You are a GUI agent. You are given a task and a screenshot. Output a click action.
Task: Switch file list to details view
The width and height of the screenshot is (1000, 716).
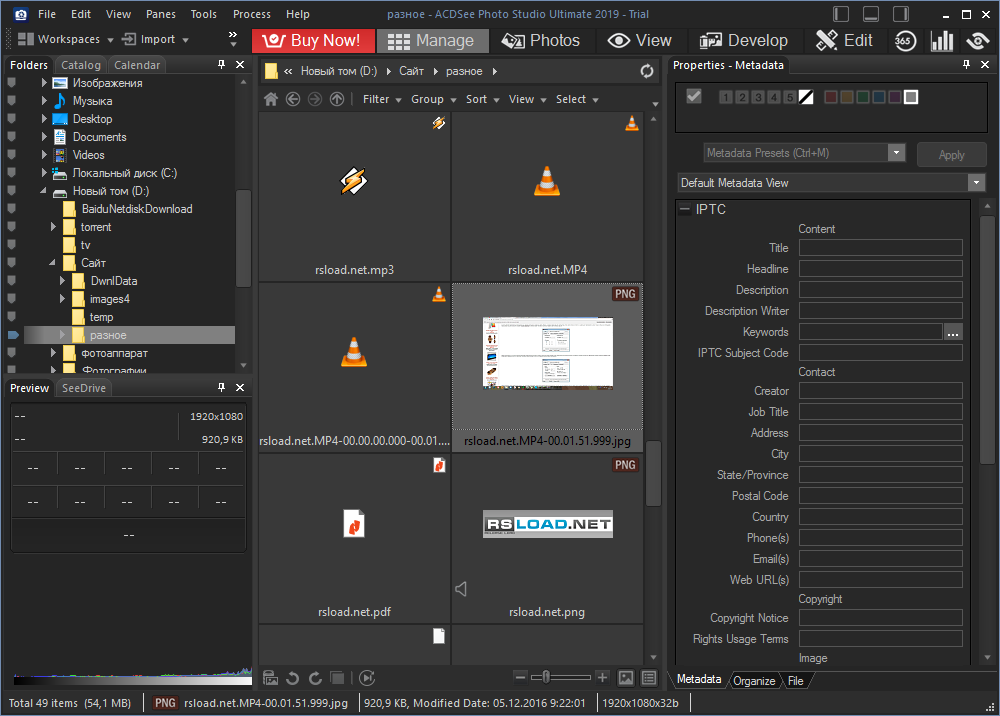(x=649, y=678)
